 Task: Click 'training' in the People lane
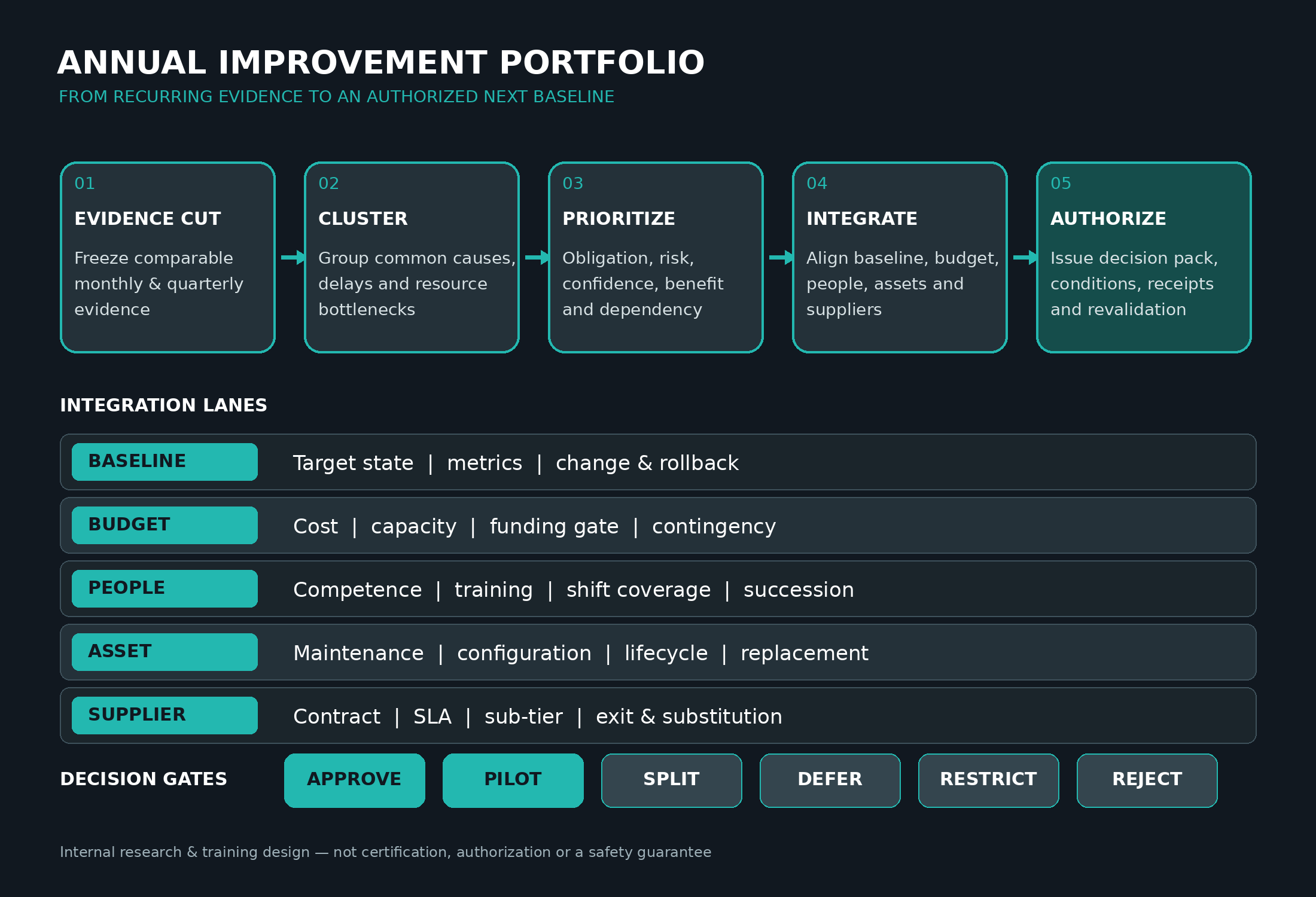493,590
